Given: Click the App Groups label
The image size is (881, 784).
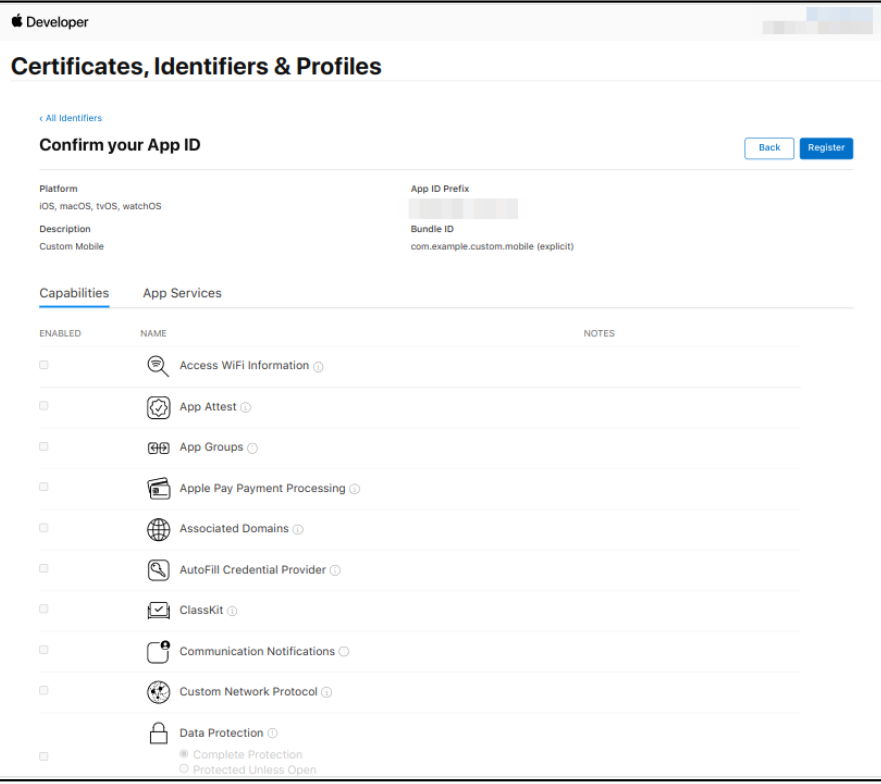Looking at the screenshot, I should [x=211, y=447].
